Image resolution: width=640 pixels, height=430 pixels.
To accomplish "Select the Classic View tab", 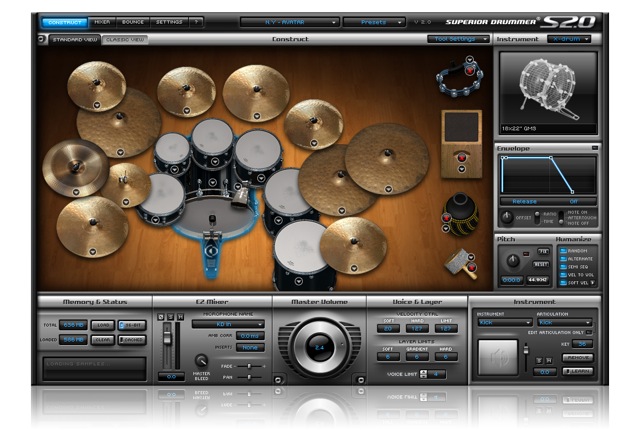I will coord(125,40).
